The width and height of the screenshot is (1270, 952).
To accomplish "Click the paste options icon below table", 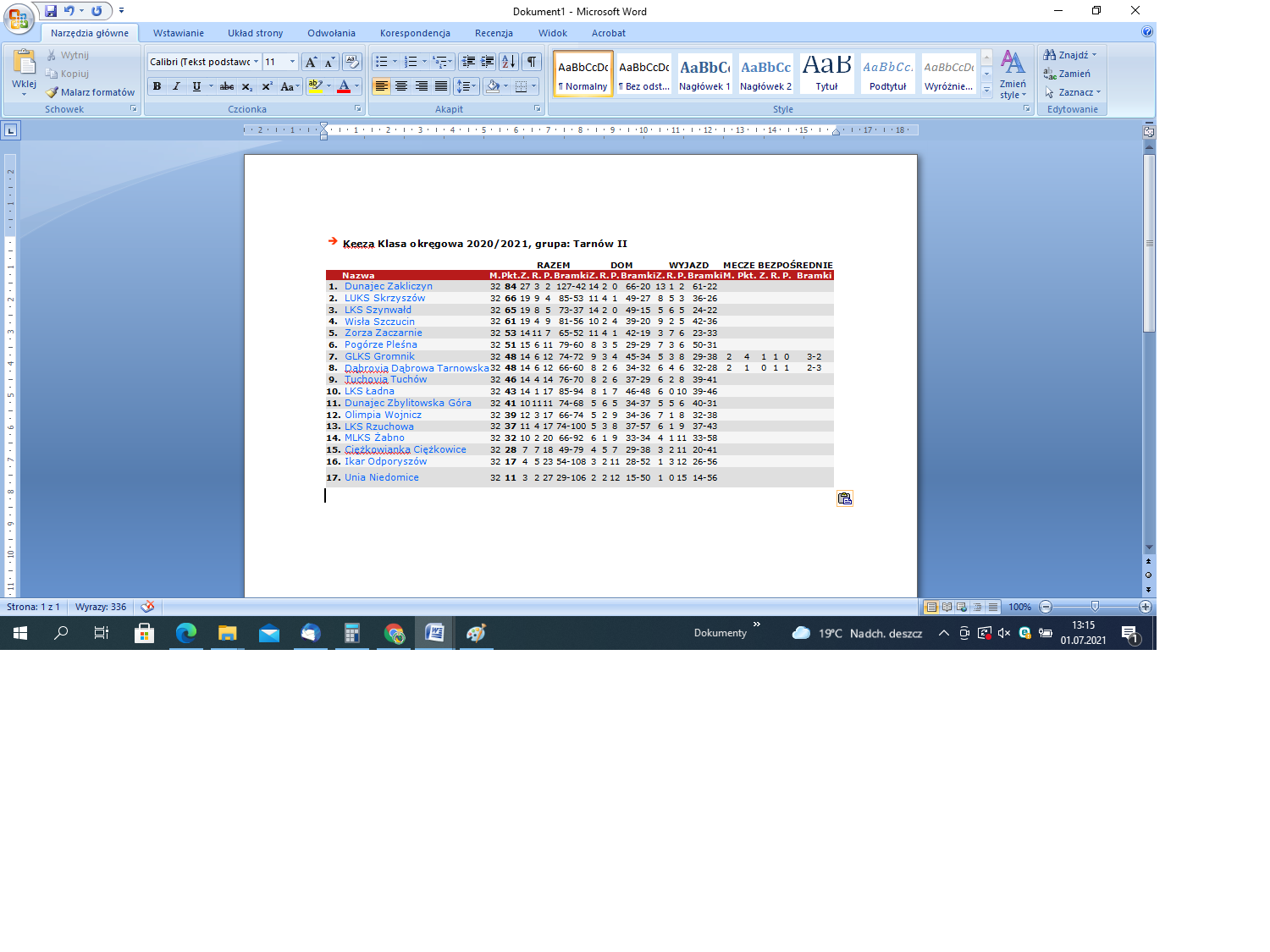I will tap(844, 498).
